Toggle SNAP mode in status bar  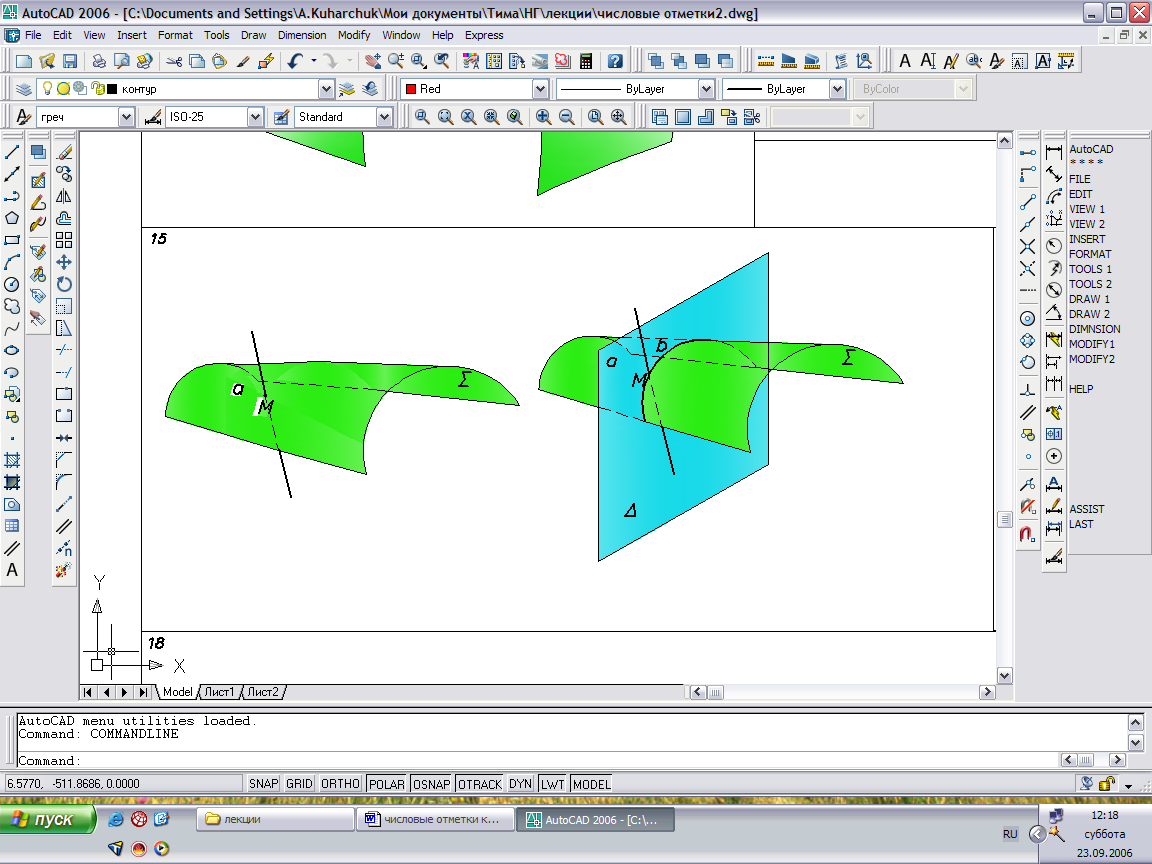click(x=263, y=784)
